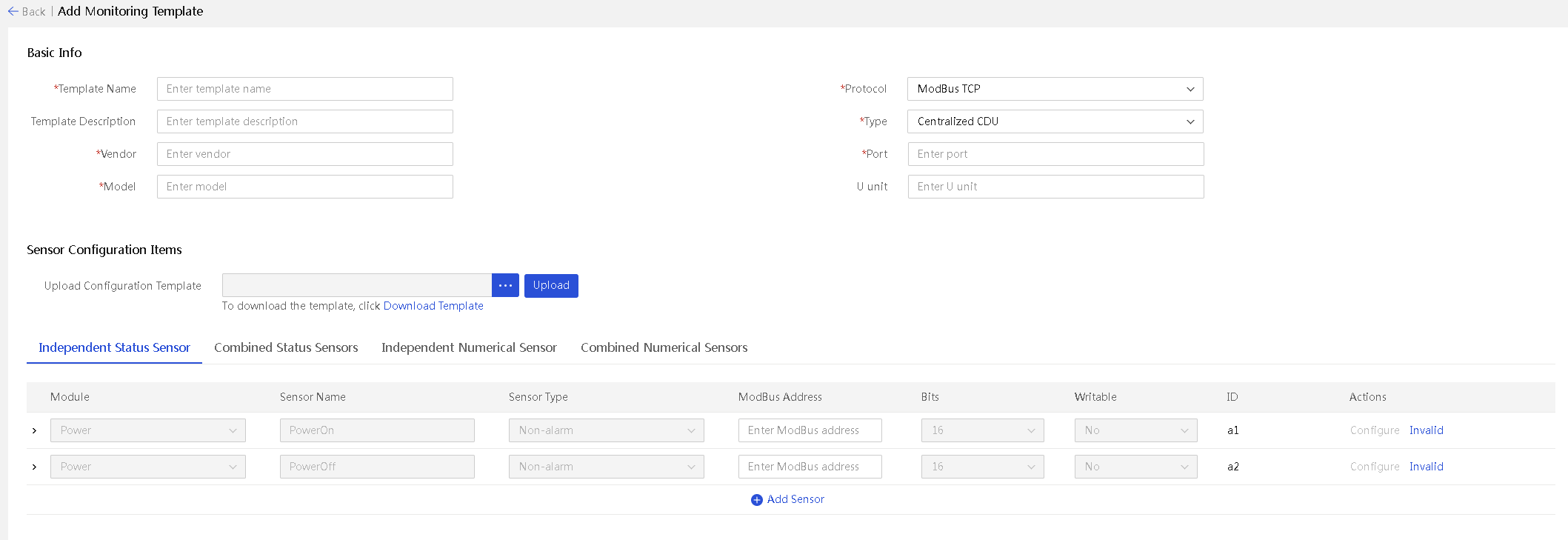Image resolution: width=1568 pixels, height=540 pixels.
Task: Click the Actions column header
Action: click(x=1367, y=397)
